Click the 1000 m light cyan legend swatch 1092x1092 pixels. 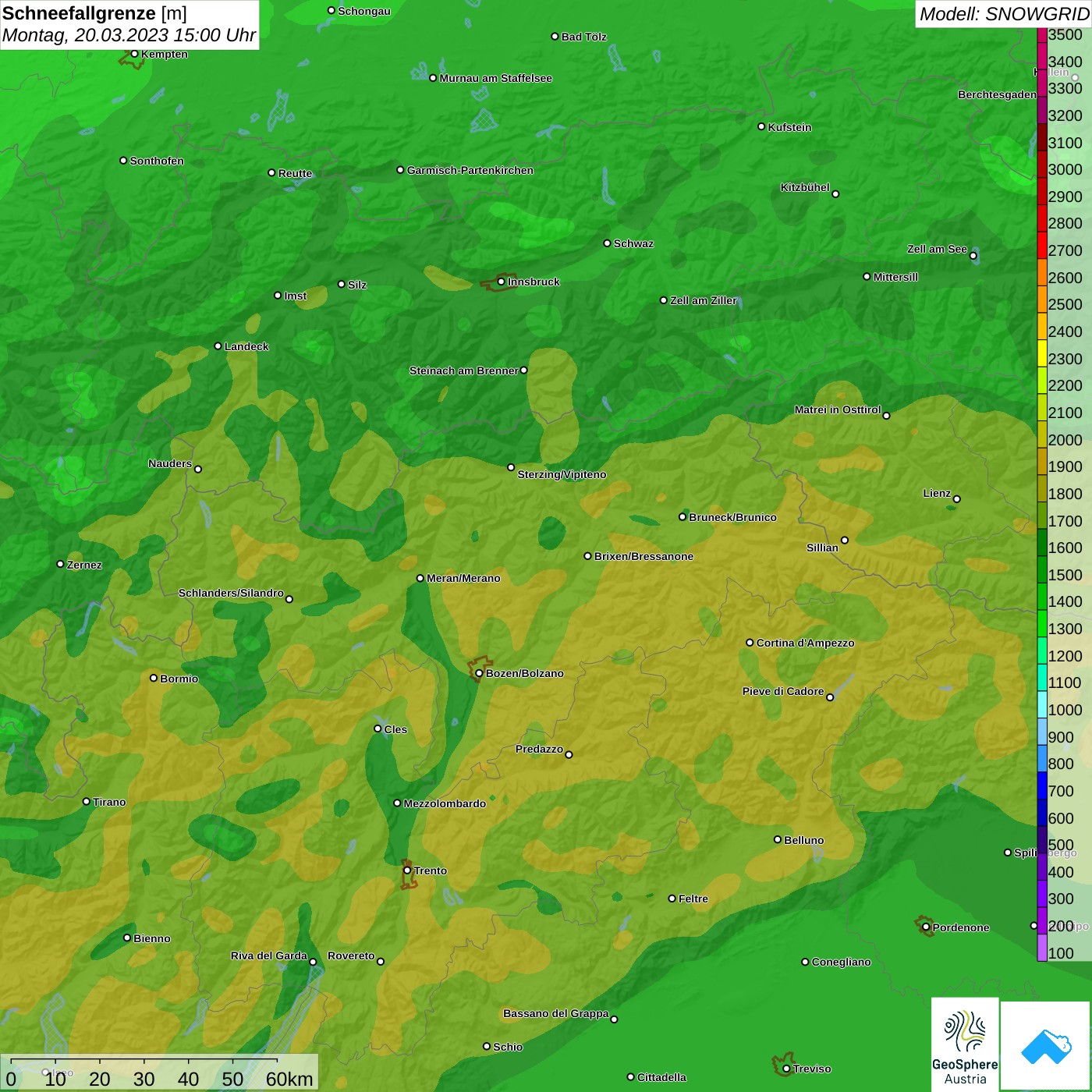click(x=1042, y=704)
